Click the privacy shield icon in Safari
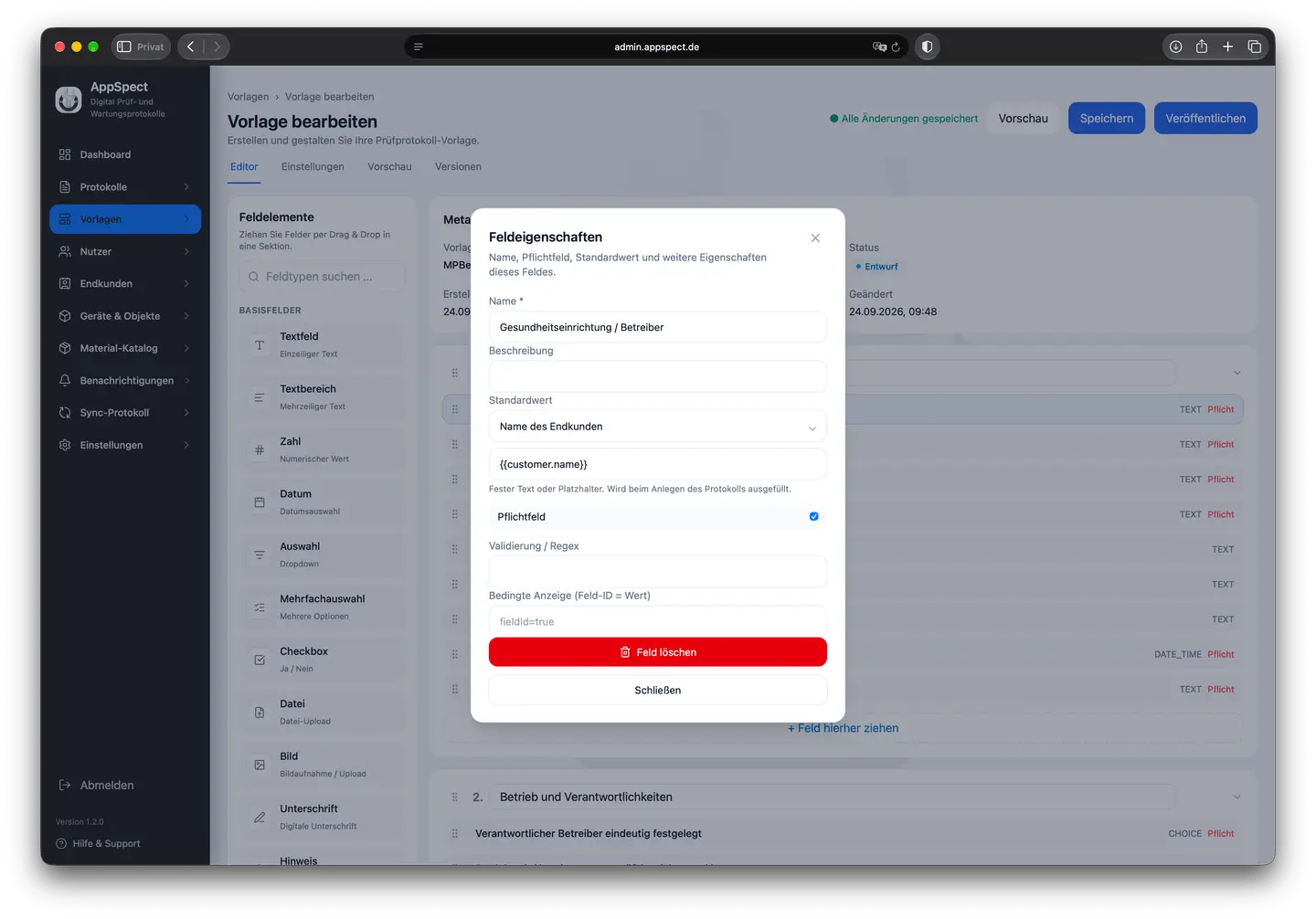This screenshot has width=1316, height=919. tap(927, 47)
